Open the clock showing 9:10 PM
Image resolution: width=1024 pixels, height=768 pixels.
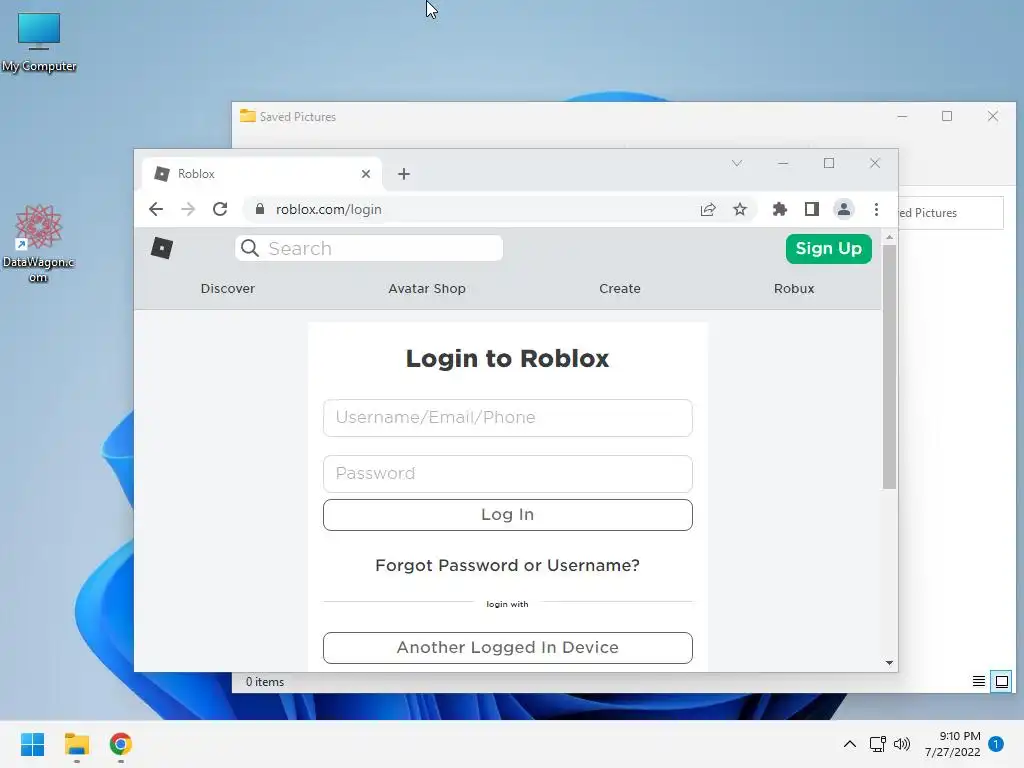pyautogui.click(x=953, y=744)
